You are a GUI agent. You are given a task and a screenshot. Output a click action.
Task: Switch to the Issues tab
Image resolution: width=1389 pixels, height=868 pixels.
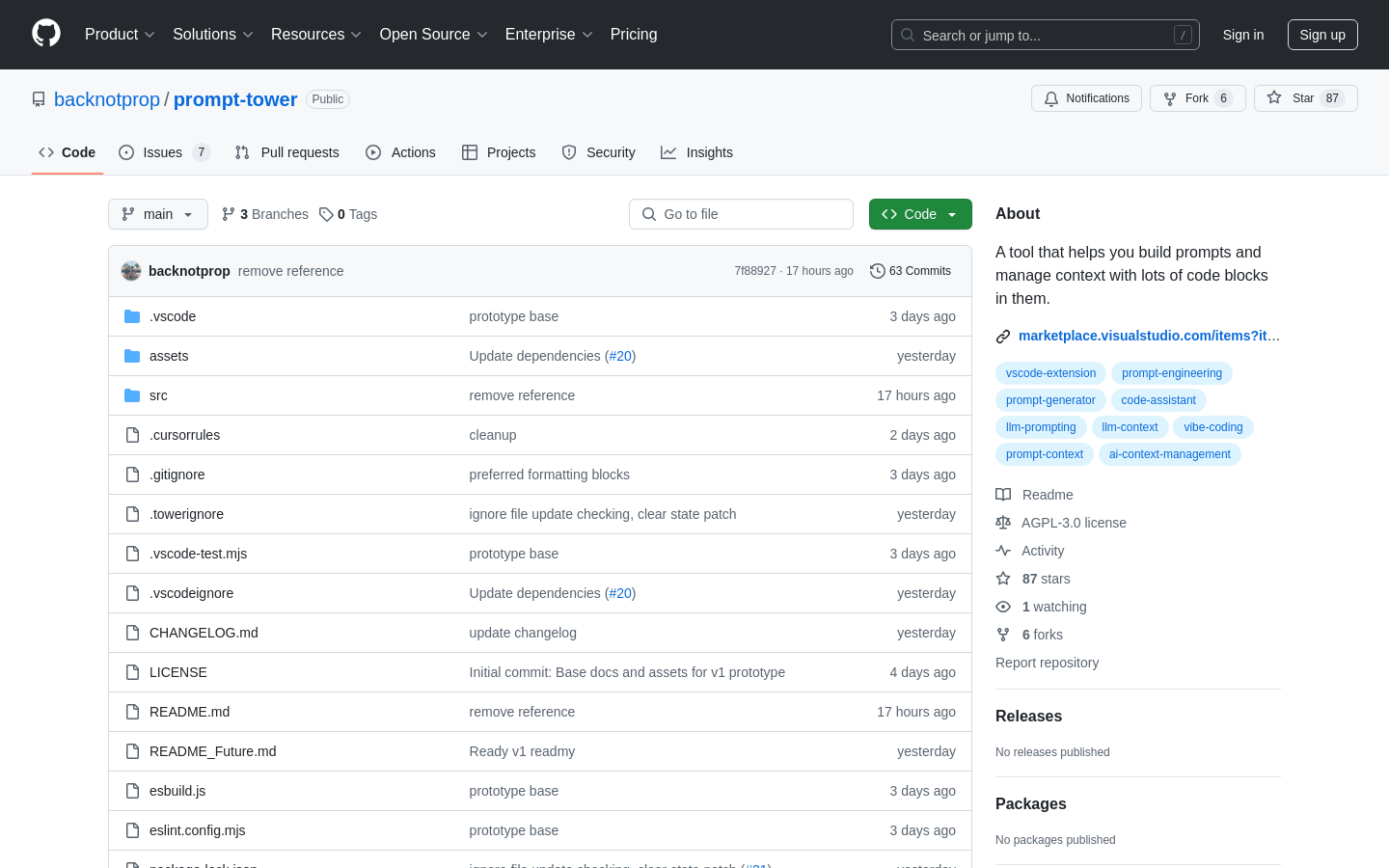[164, 152]
